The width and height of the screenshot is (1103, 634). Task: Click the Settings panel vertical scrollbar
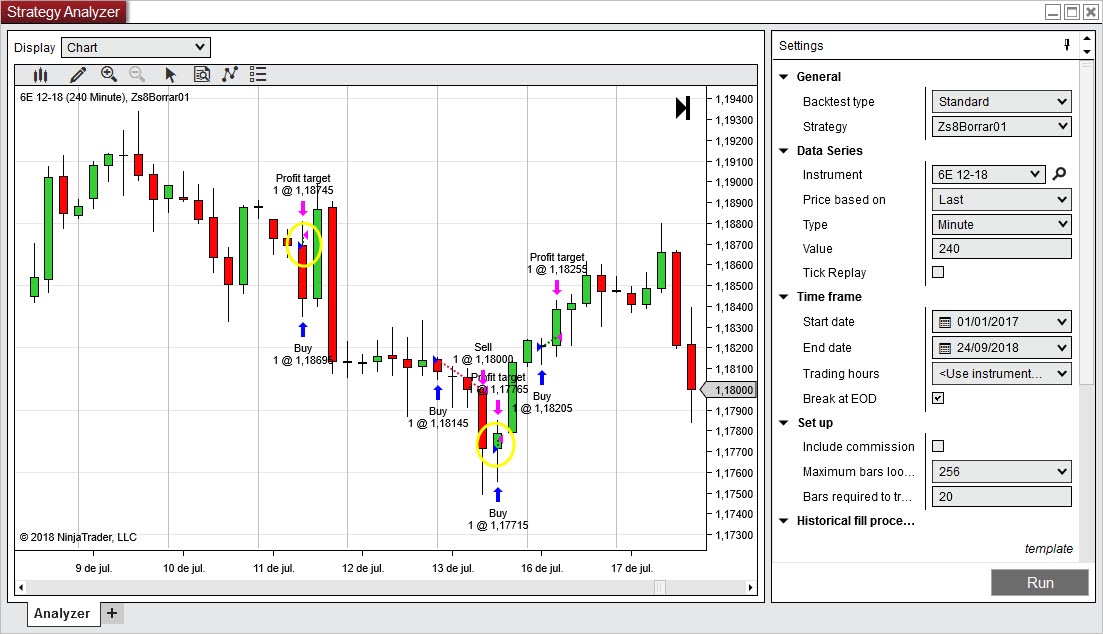tap(1087, 222)
